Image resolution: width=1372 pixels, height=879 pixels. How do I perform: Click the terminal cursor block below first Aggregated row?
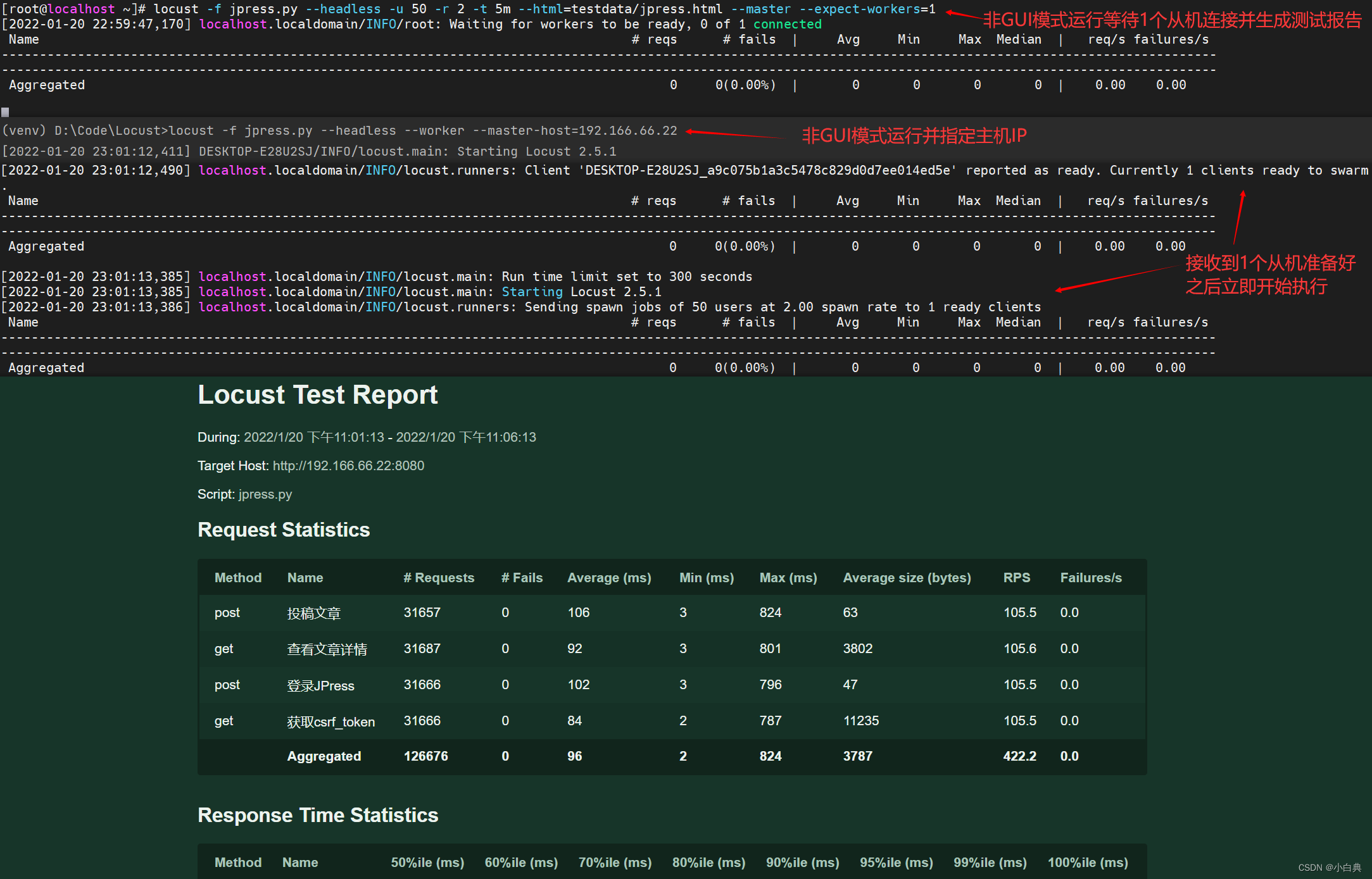[5, 112]
